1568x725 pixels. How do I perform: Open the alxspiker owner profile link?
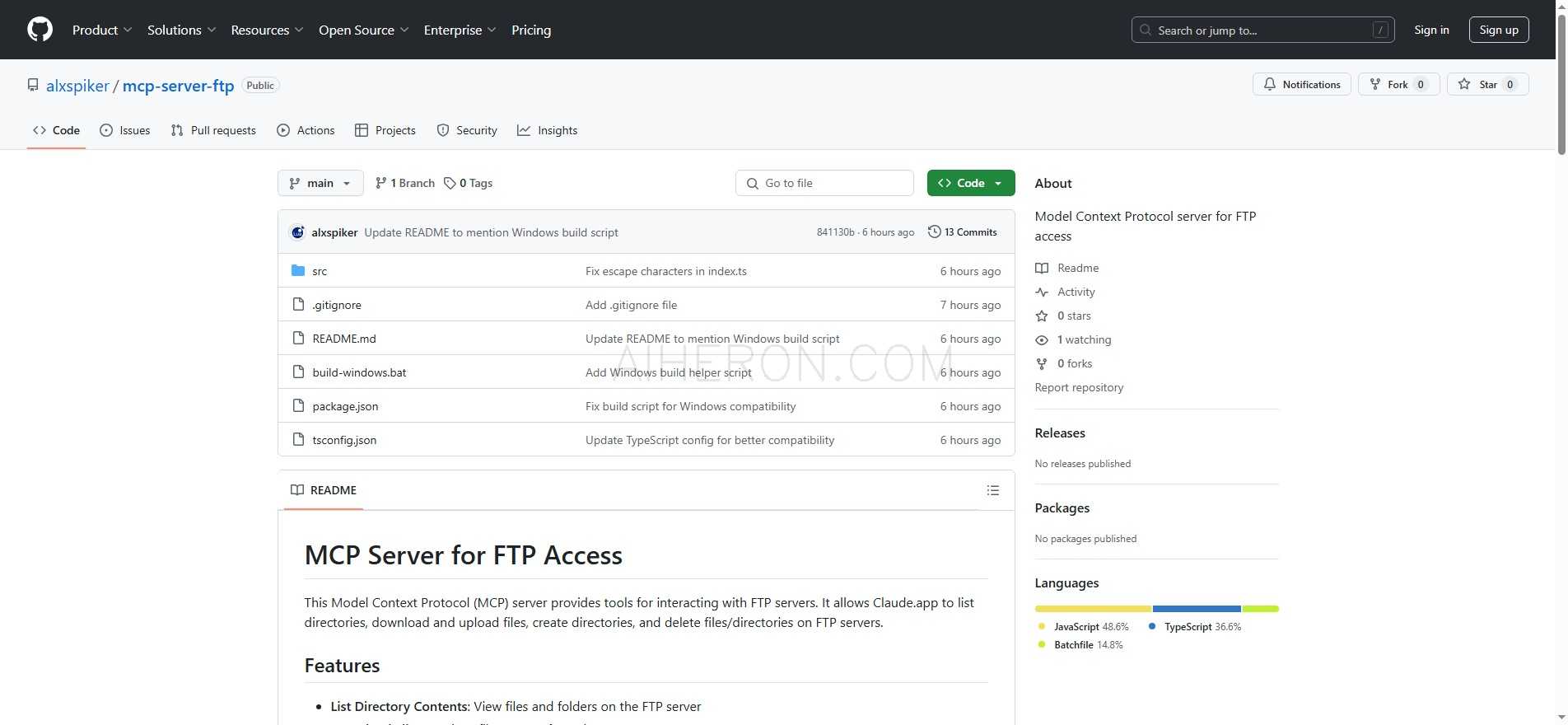pyautogui.click(x=77, y=86)
